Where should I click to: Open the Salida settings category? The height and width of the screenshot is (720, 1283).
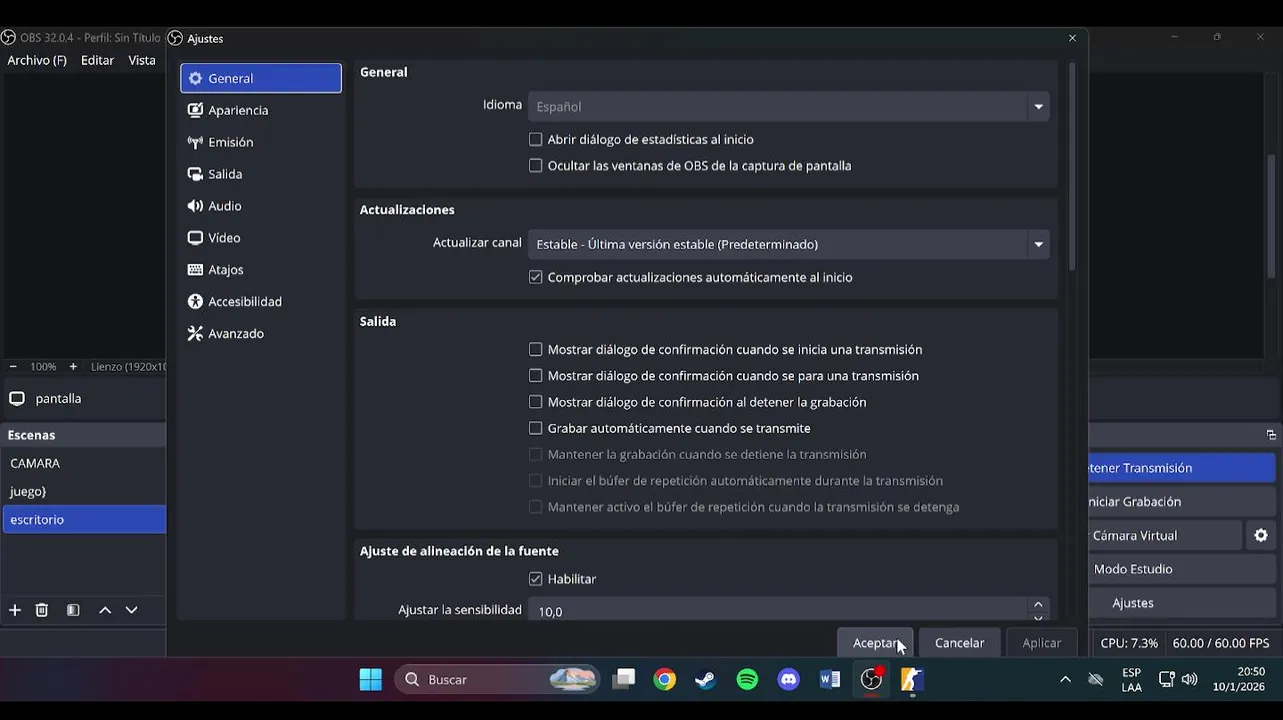coord(261,174)
